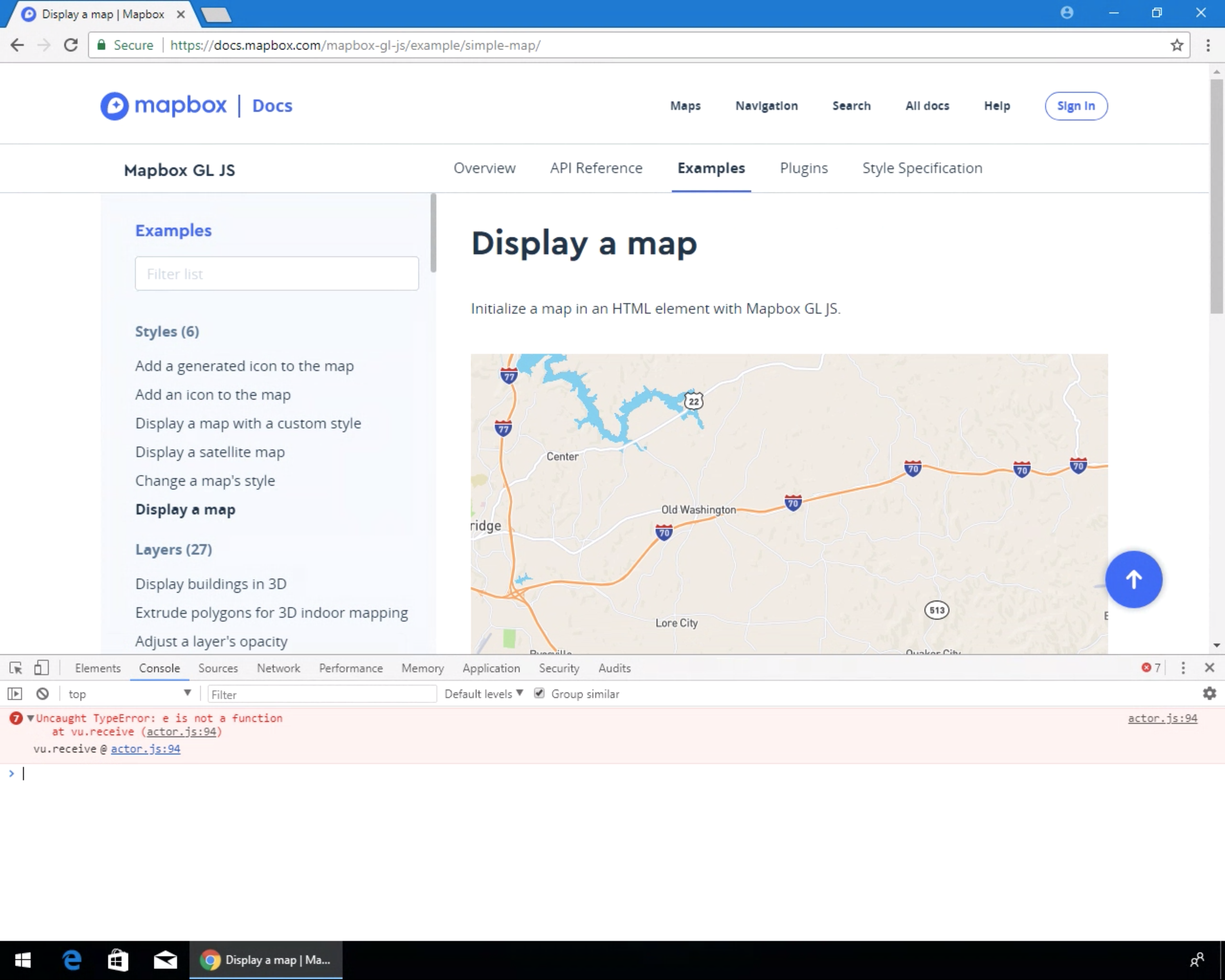
Task: Click the inspect element picker icon
Action: click(16, 668)
